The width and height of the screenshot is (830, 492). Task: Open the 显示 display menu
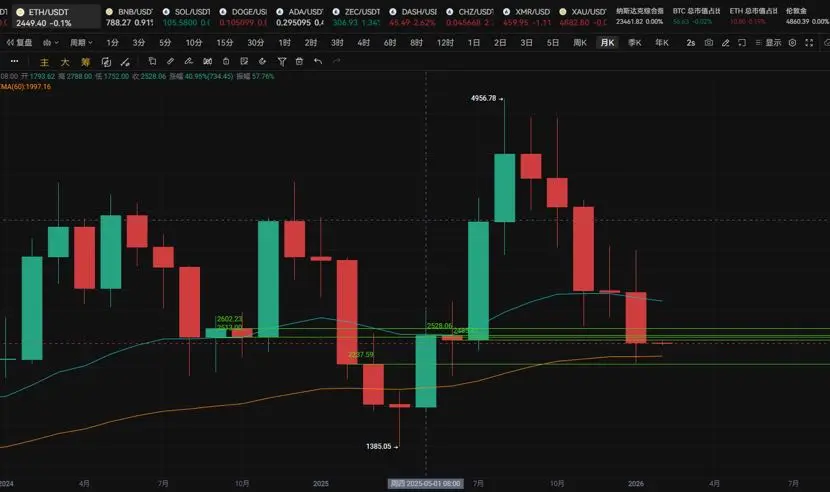pyautogui.click(x=769, y=42)
